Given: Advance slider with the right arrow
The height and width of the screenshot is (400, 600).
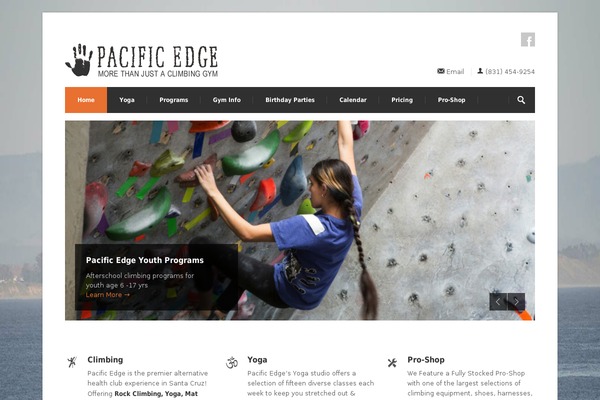Looking at the screenshot, I should [x=516, y=302].
